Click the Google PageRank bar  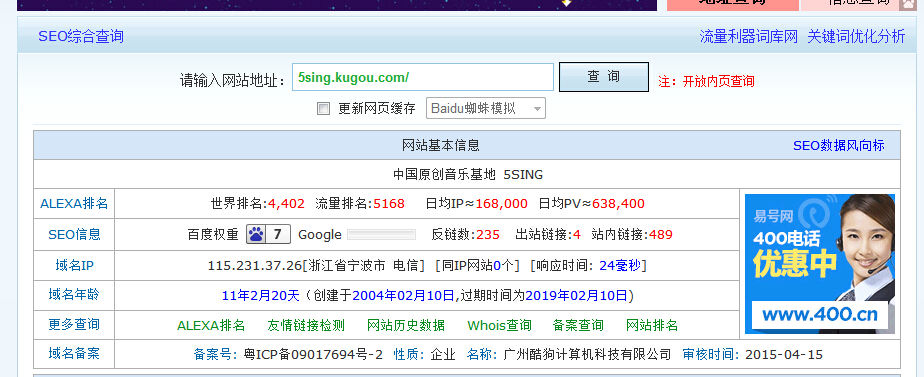point(381,234)
